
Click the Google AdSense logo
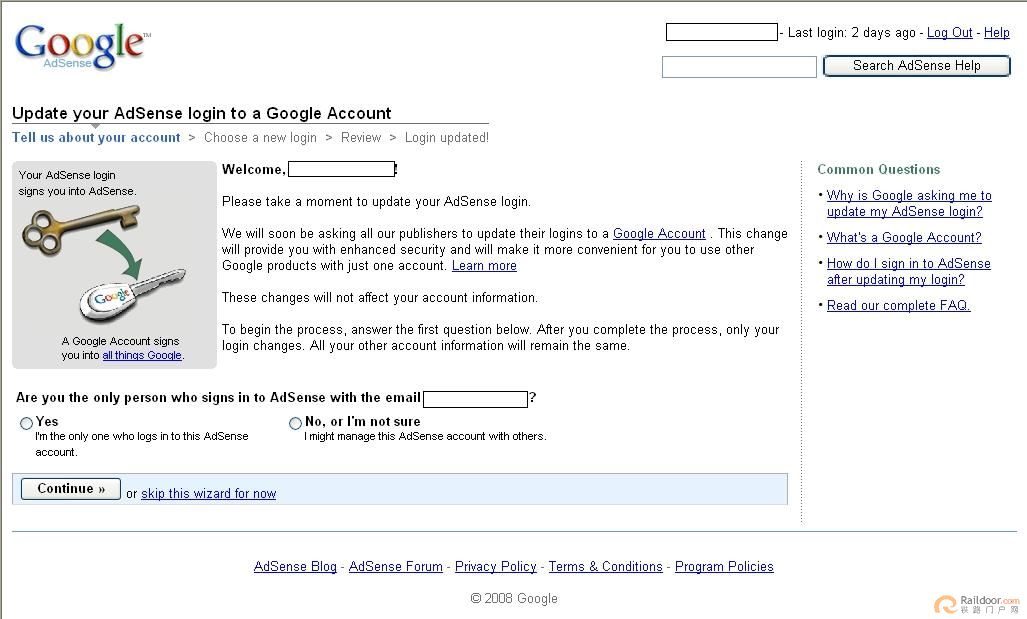83,46
